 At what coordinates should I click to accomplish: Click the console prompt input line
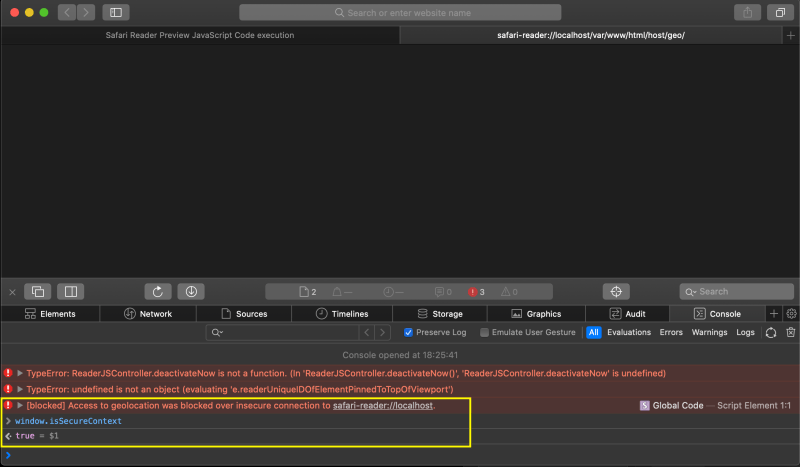coord(400,455)
